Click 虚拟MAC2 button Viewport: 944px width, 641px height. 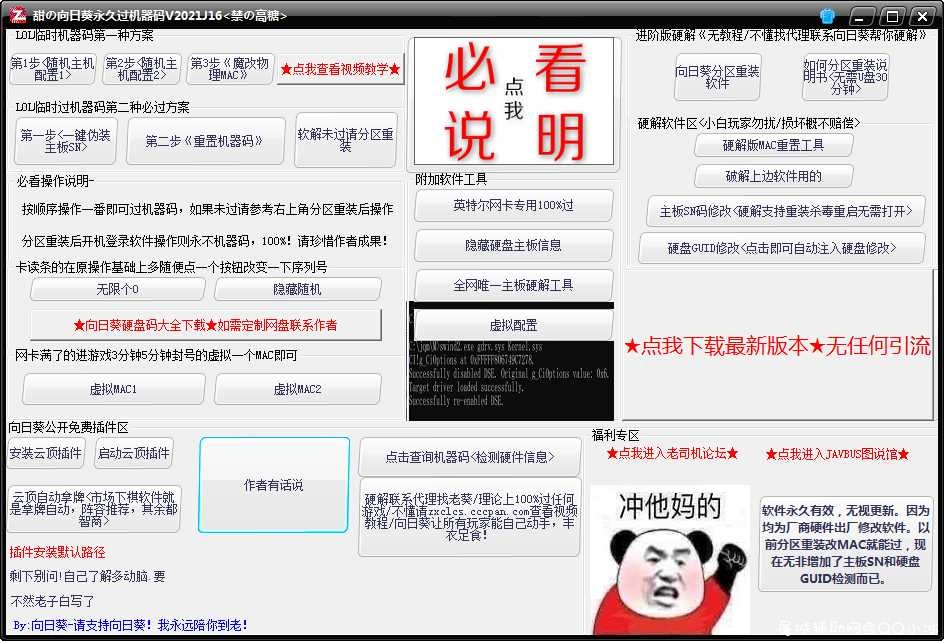point(297,389)
